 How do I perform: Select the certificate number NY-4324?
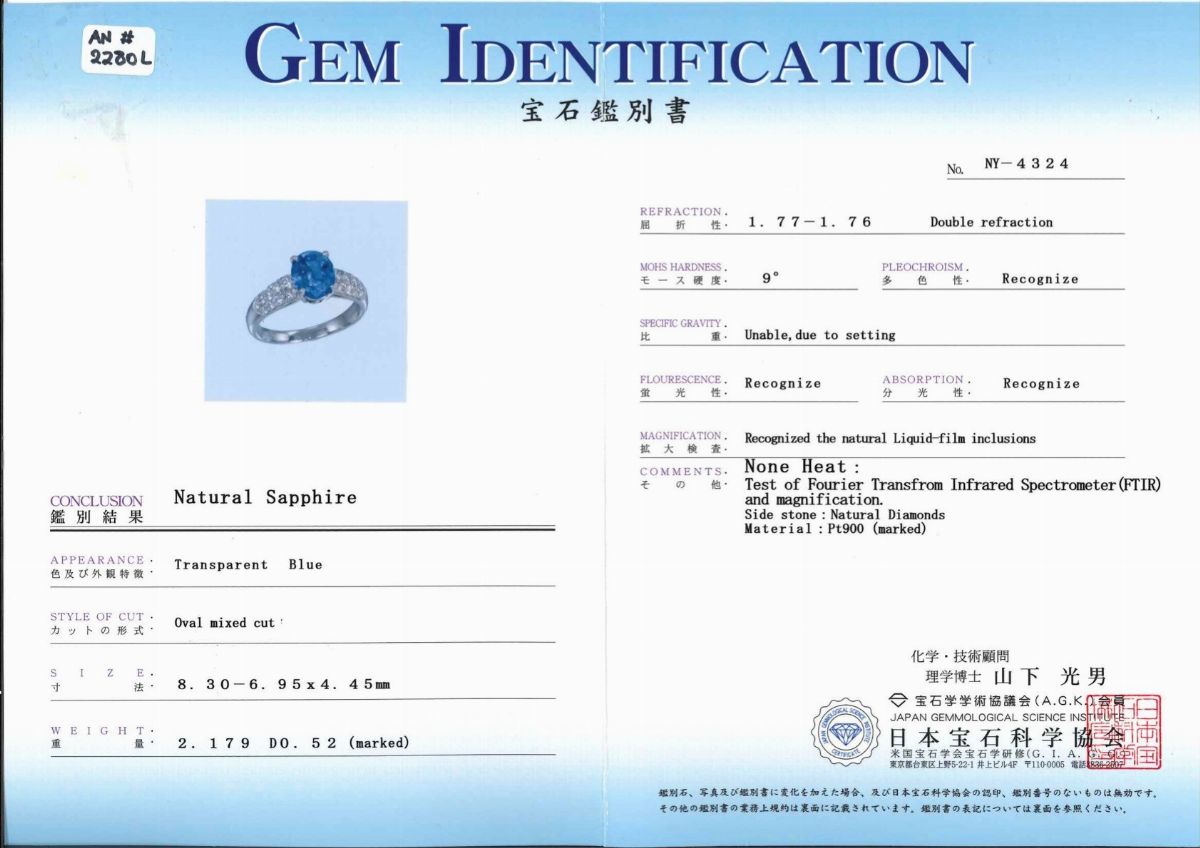1026,164
